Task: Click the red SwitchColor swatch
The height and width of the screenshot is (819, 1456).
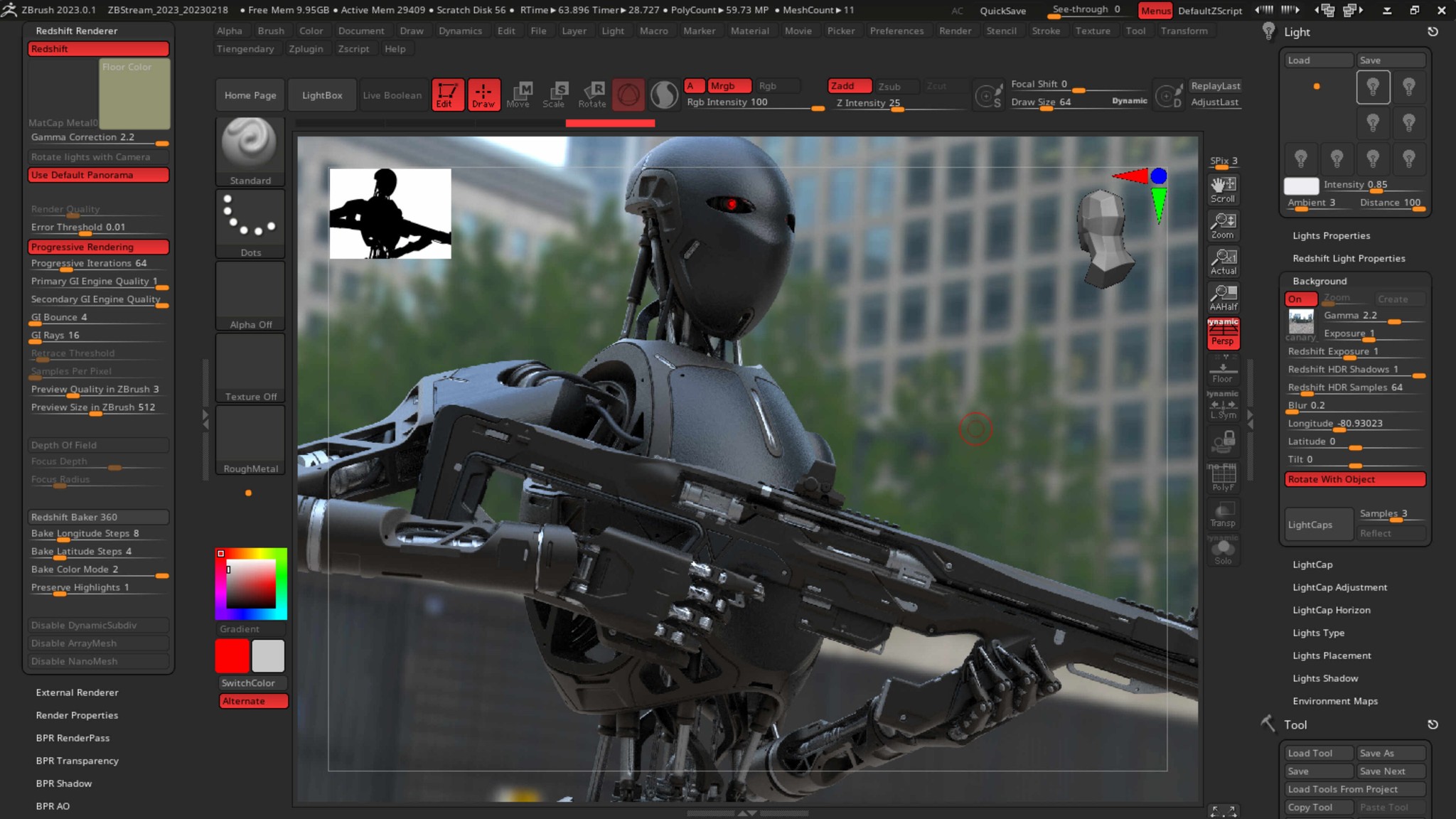Action: 231,655
